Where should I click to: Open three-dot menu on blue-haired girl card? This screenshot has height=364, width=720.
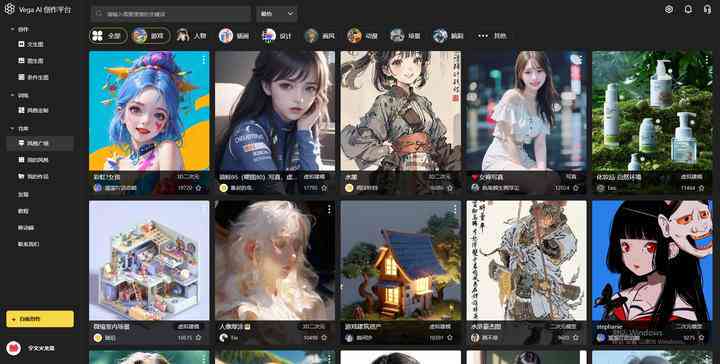[203, 60]
